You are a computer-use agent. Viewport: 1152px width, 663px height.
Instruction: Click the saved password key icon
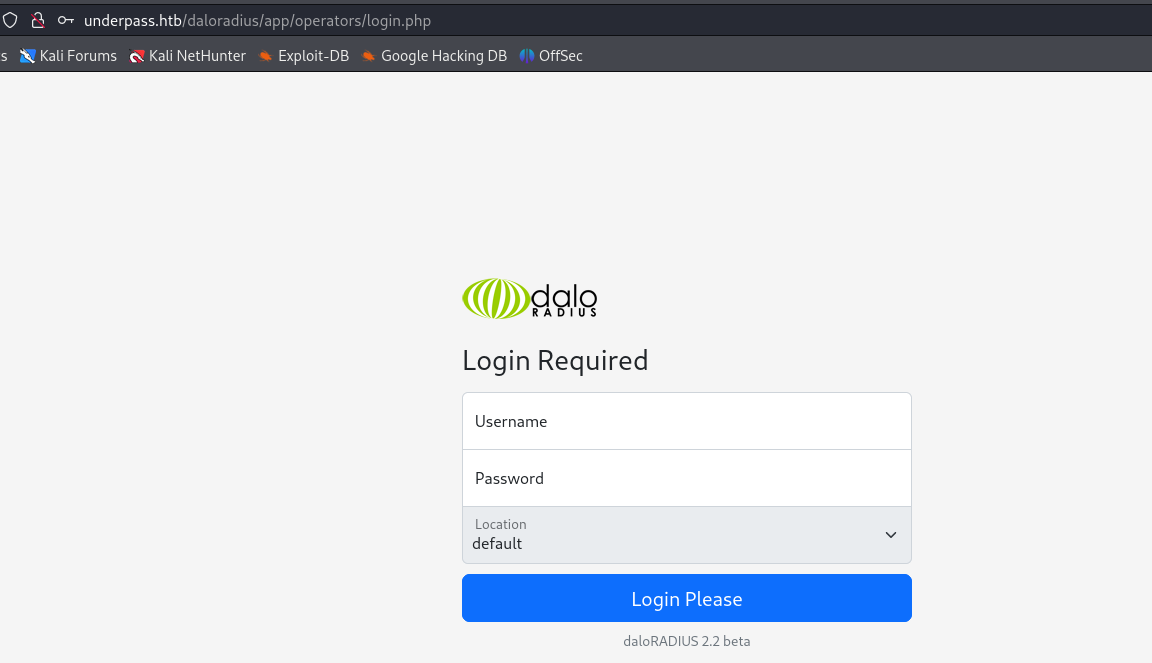(x=65, y=21)
